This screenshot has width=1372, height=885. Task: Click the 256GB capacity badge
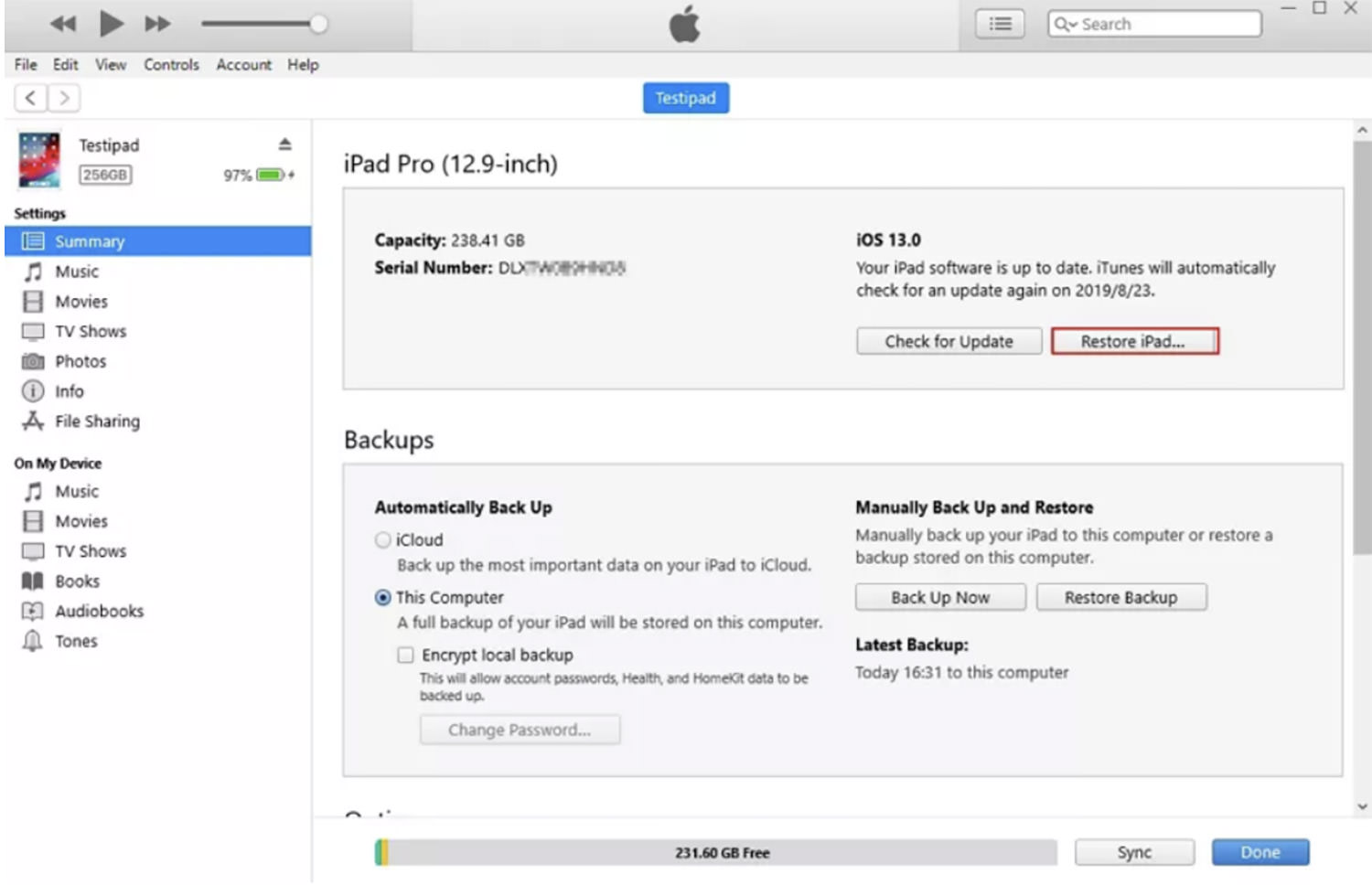click(104, 175)
